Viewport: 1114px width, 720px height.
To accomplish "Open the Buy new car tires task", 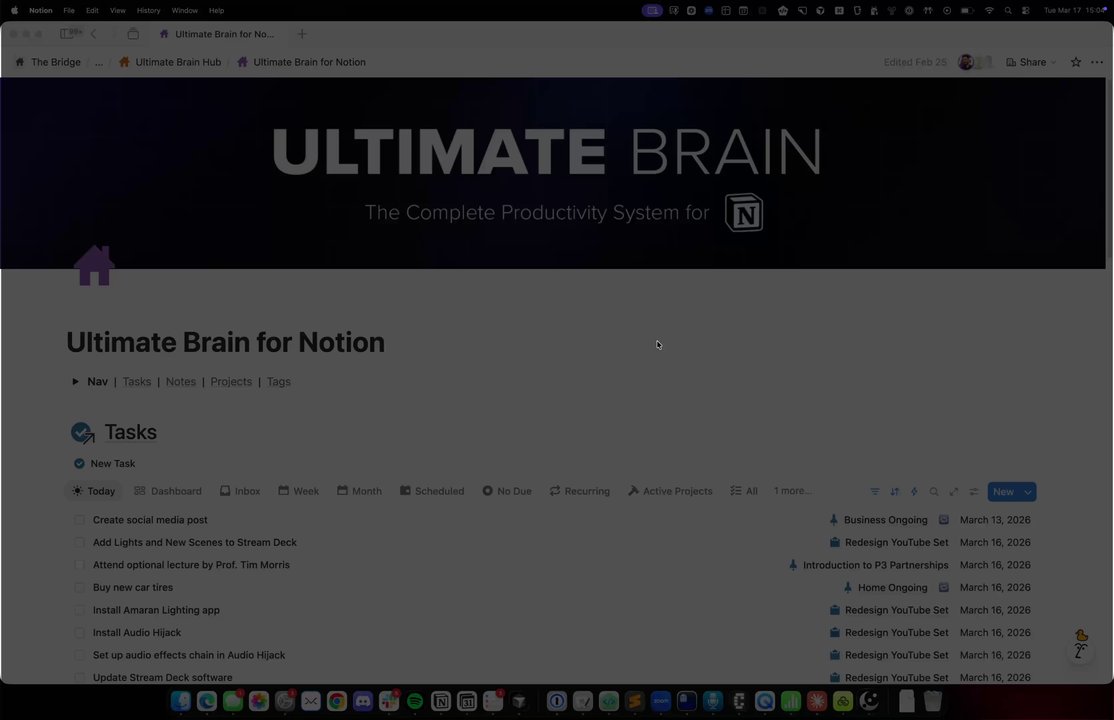I will [x=133, y=587].
